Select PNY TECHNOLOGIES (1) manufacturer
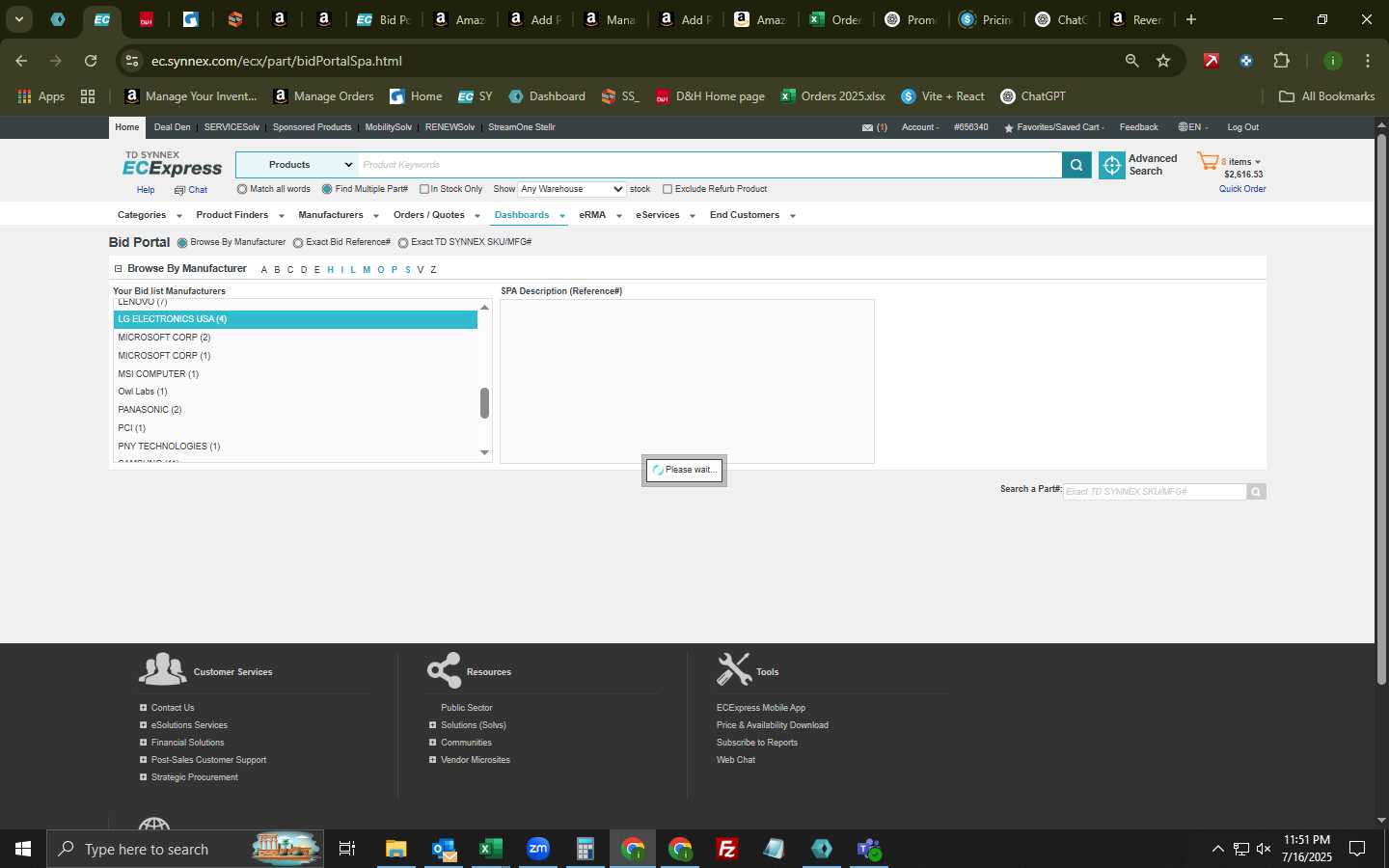Image resolution: width=1389 pixels, height=868 pixels. 295,447
